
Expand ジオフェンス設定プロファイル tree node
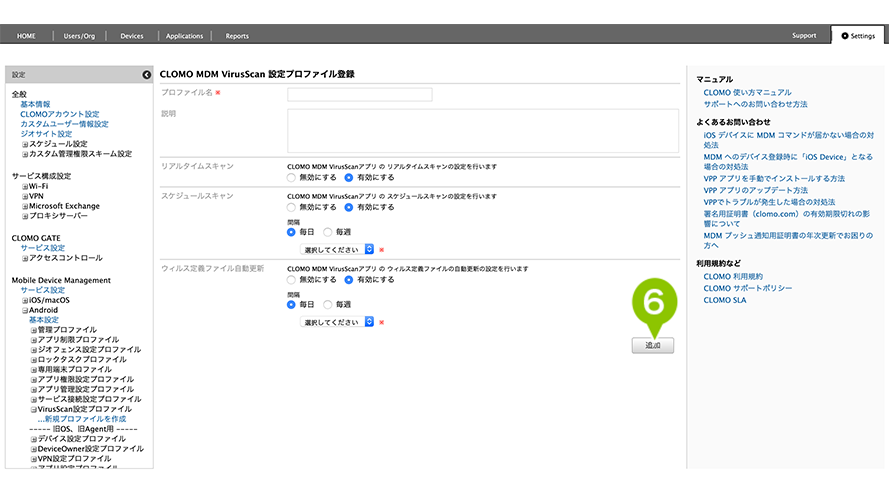33,350
